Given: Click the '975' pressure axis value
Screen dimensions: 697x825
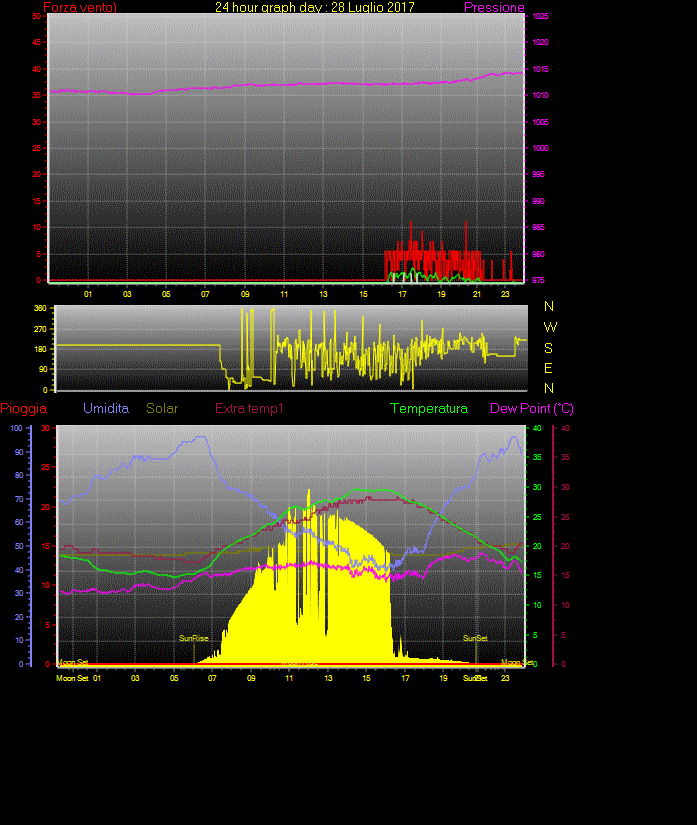Looking at the screenshot, I should click(x=538, y=280).
